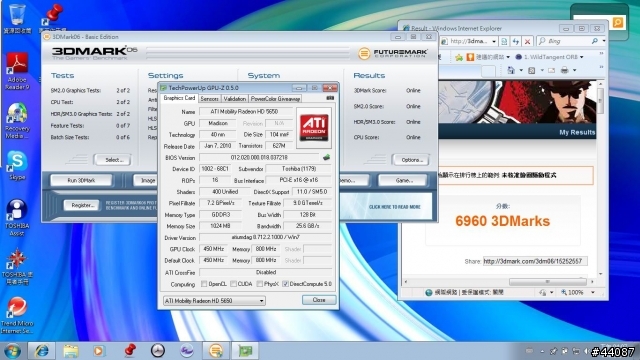
Task: Expand the WildTangent ORB favorites dropdown
Action: tap(581, 57)
